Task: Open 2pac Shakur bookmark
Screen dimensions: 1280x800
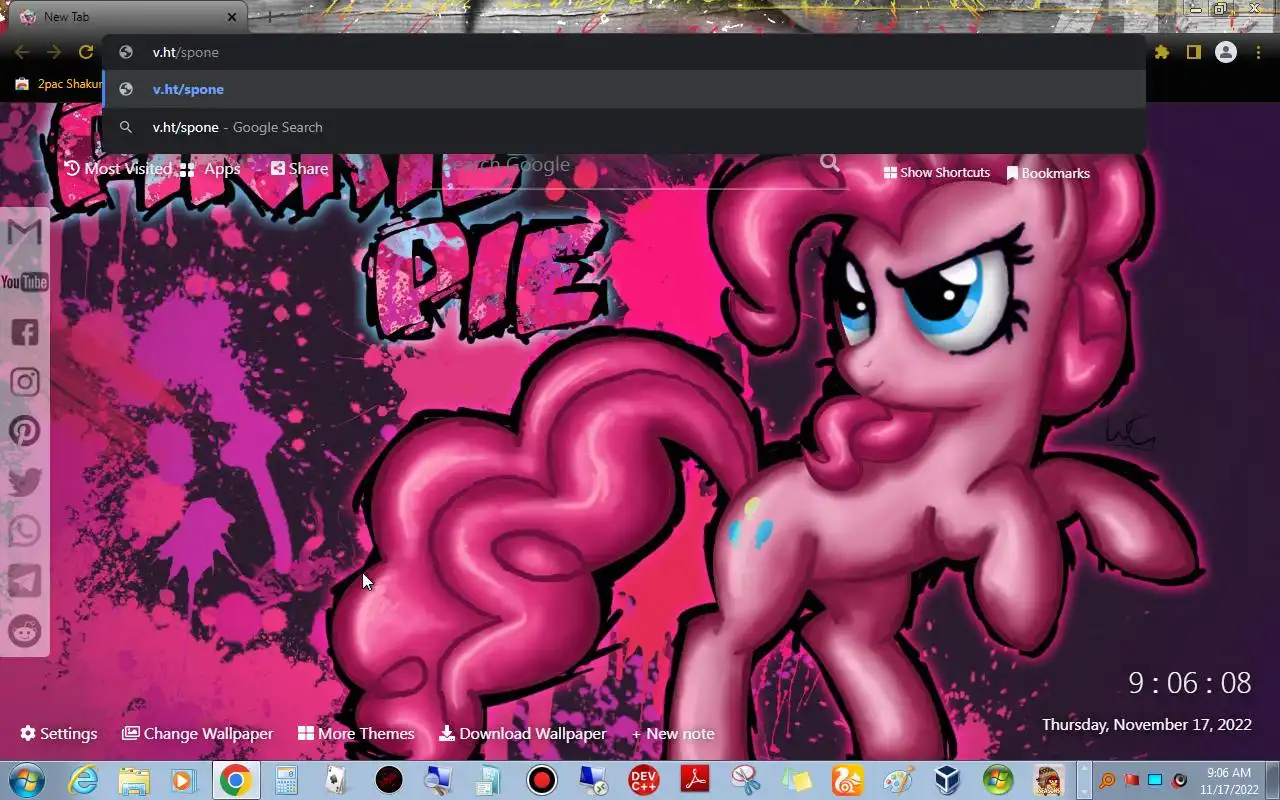Action: click(58, 84)
